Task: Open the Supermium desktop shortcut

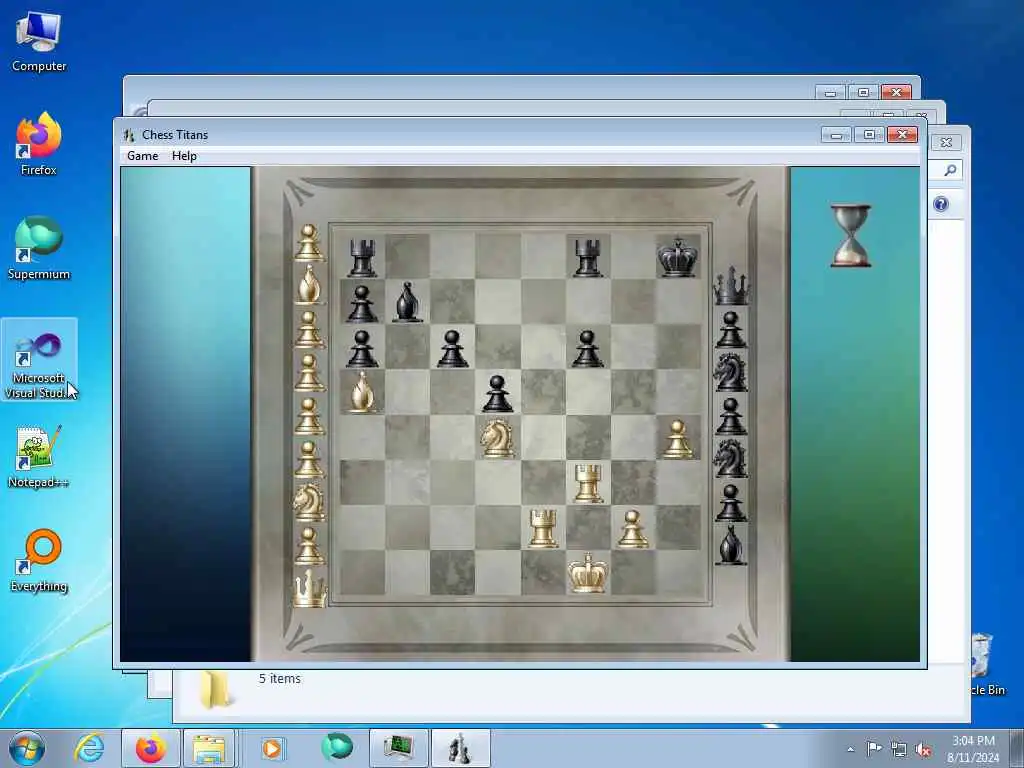Action: (x=39, y=248)
